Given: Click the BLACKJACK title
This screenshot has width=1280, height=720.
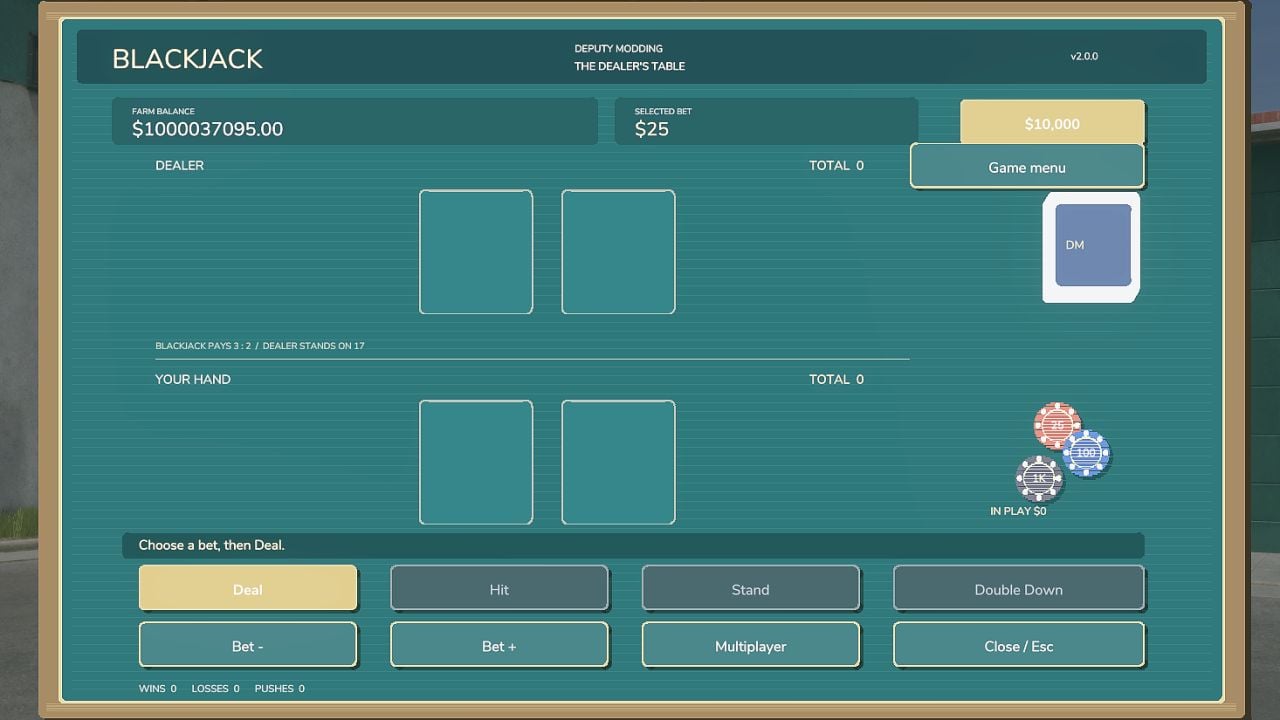Looking at the screenshot, I should click(x=187, y=59).
